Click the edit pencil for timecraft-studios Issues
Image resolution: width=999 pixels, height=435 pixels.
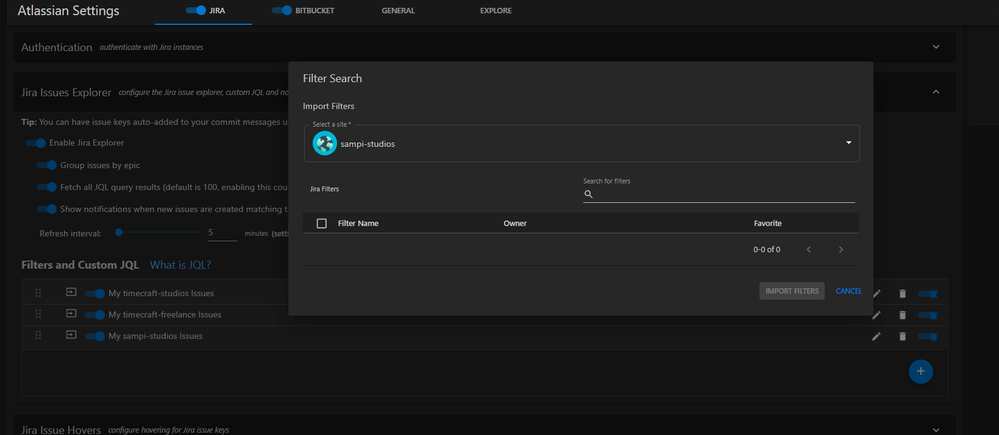click(877, 294)
